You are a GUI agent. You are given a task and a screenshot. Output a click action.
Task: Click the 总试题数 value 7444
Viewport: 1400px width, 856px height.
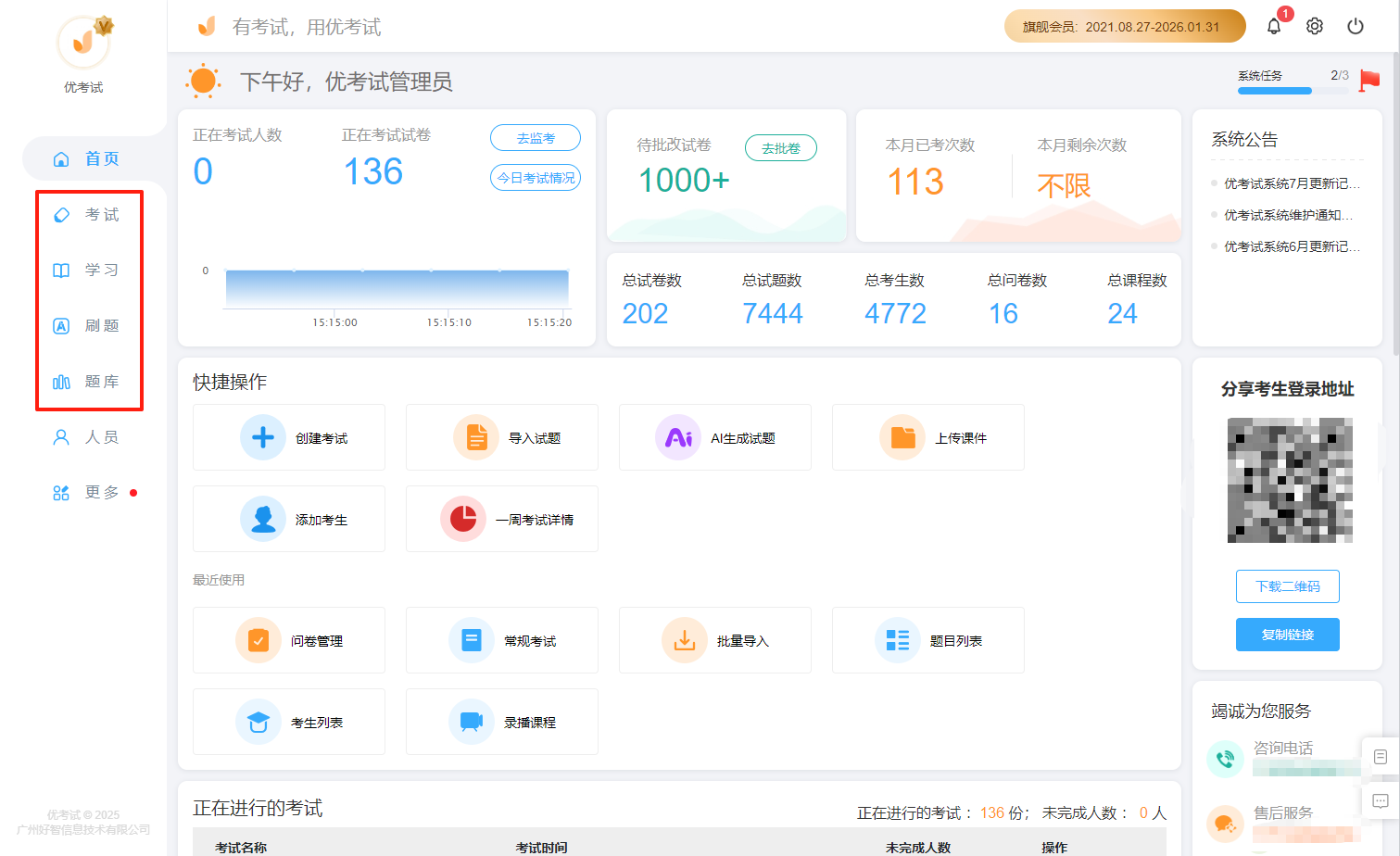(772, 314)
